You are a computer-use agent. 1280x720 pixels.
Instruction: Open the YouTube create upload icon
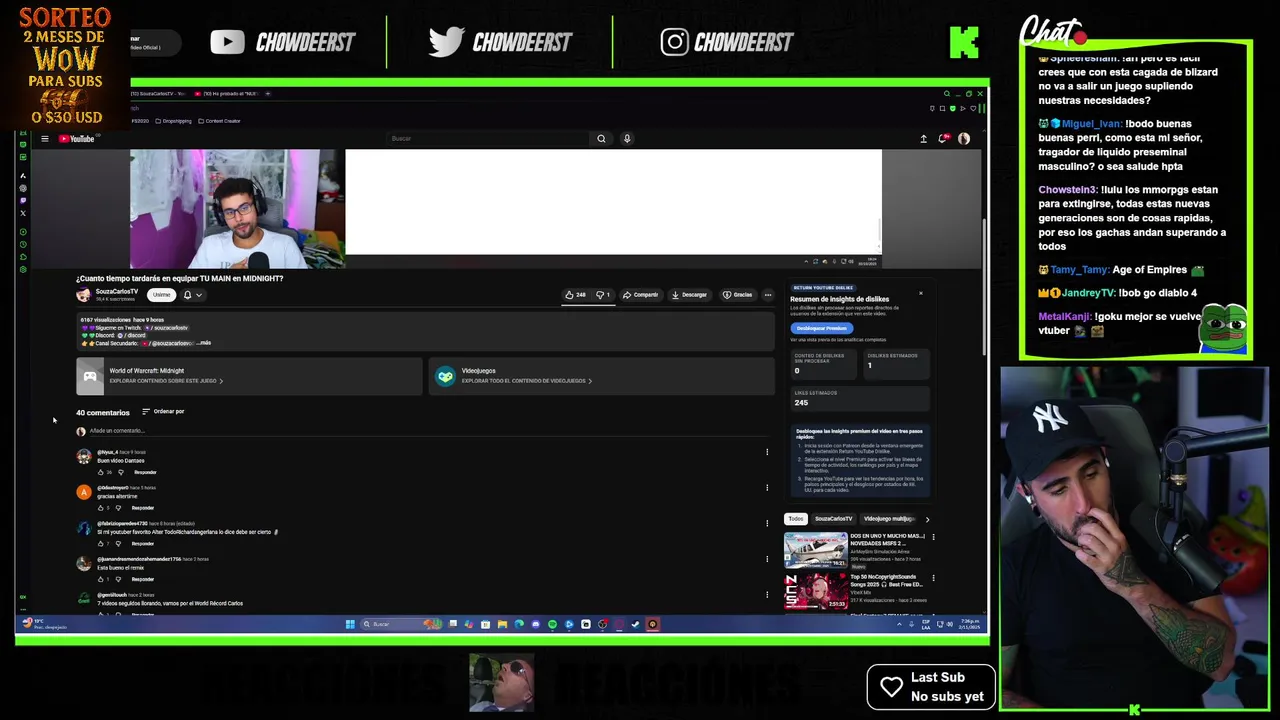[923, 139]
